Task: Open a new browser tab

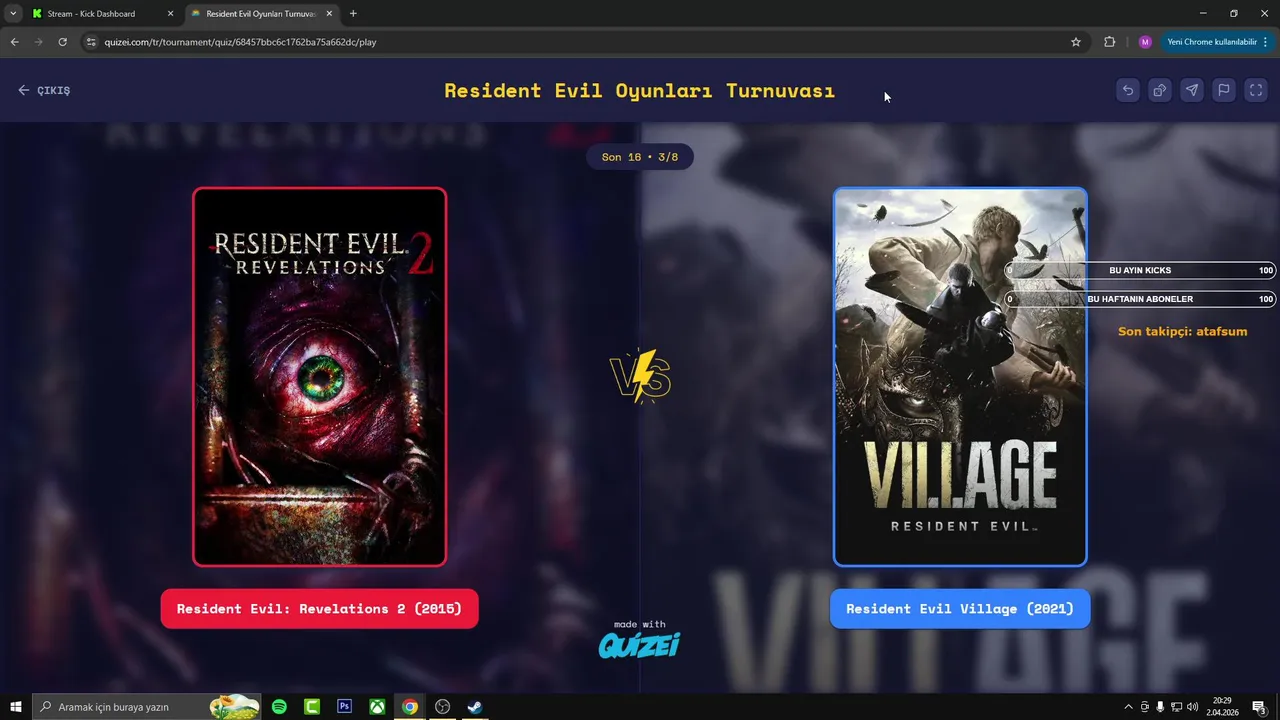Action: point(353,14)
